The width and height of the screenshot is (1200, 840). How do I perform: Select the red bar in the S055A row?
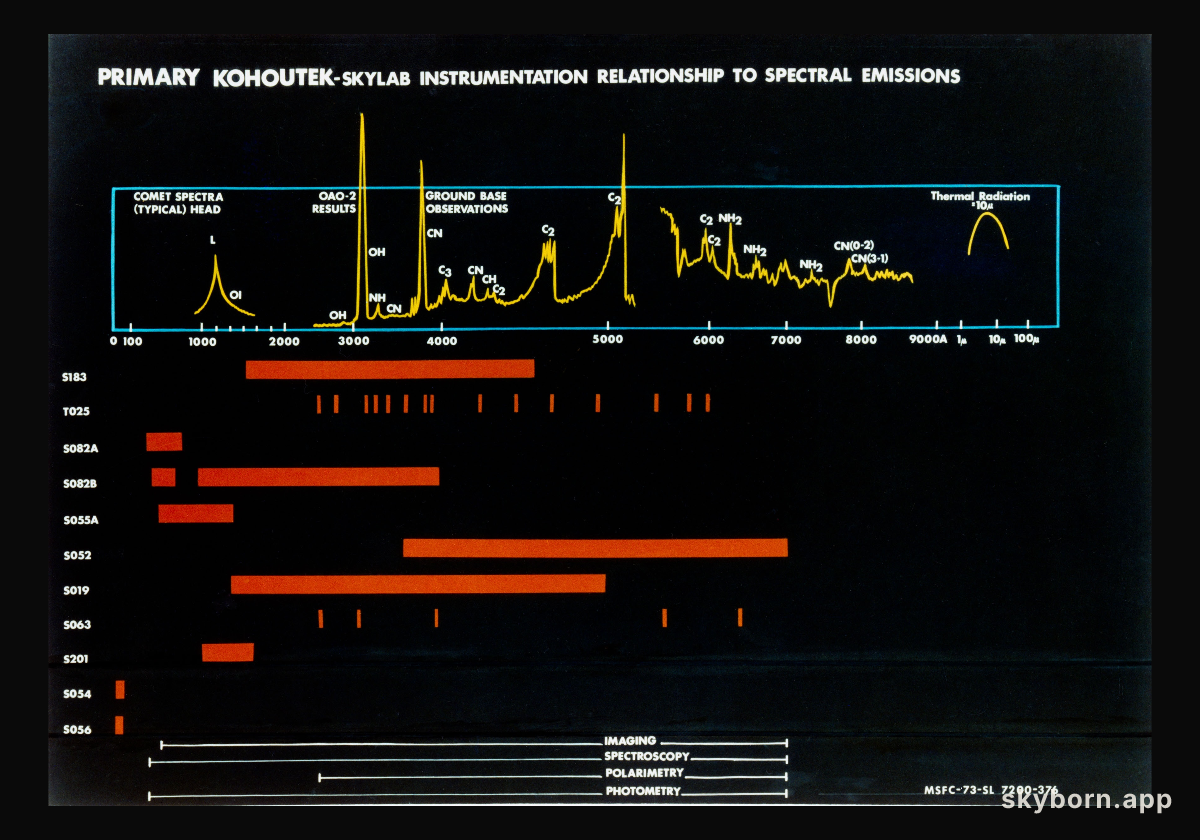[196, 513]
